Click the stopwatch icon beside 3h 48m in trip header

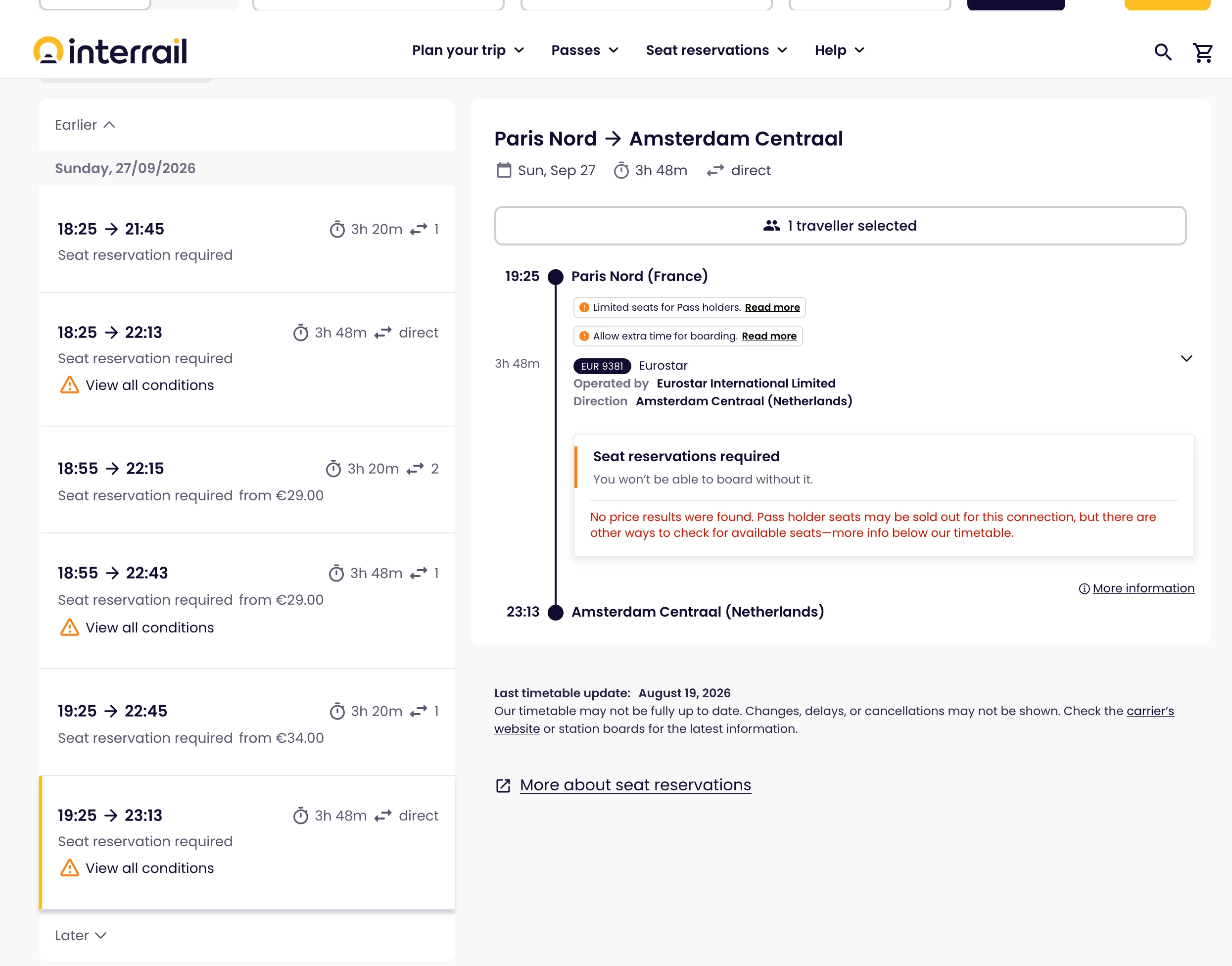621,170
